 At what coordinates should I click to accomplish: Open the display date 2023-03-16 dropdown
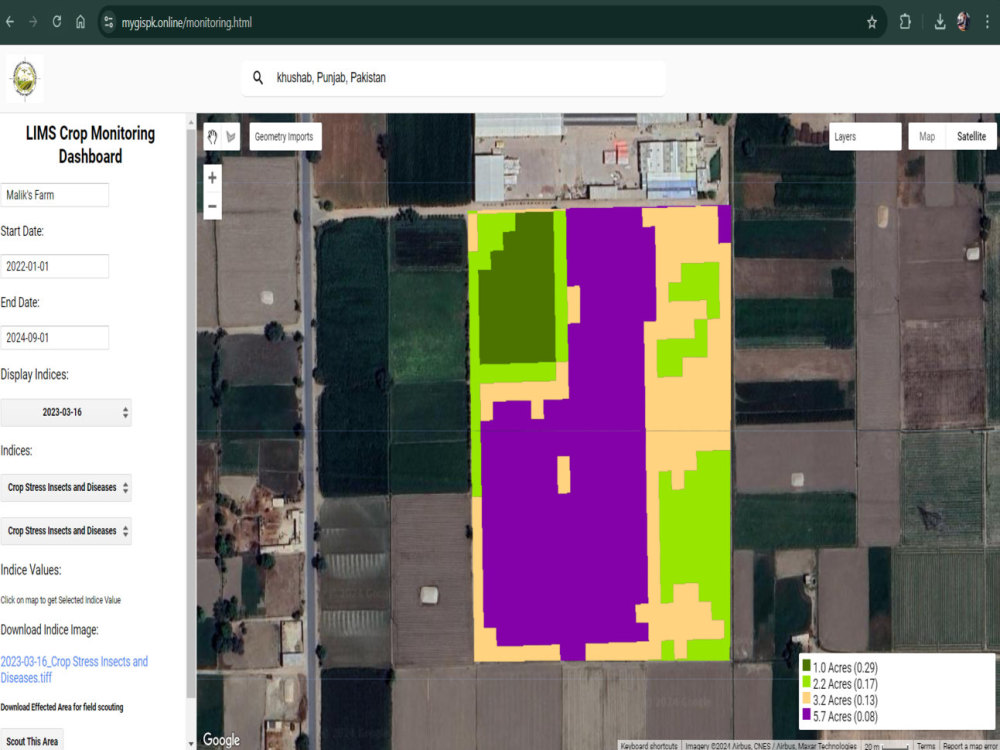coord(66,413)
